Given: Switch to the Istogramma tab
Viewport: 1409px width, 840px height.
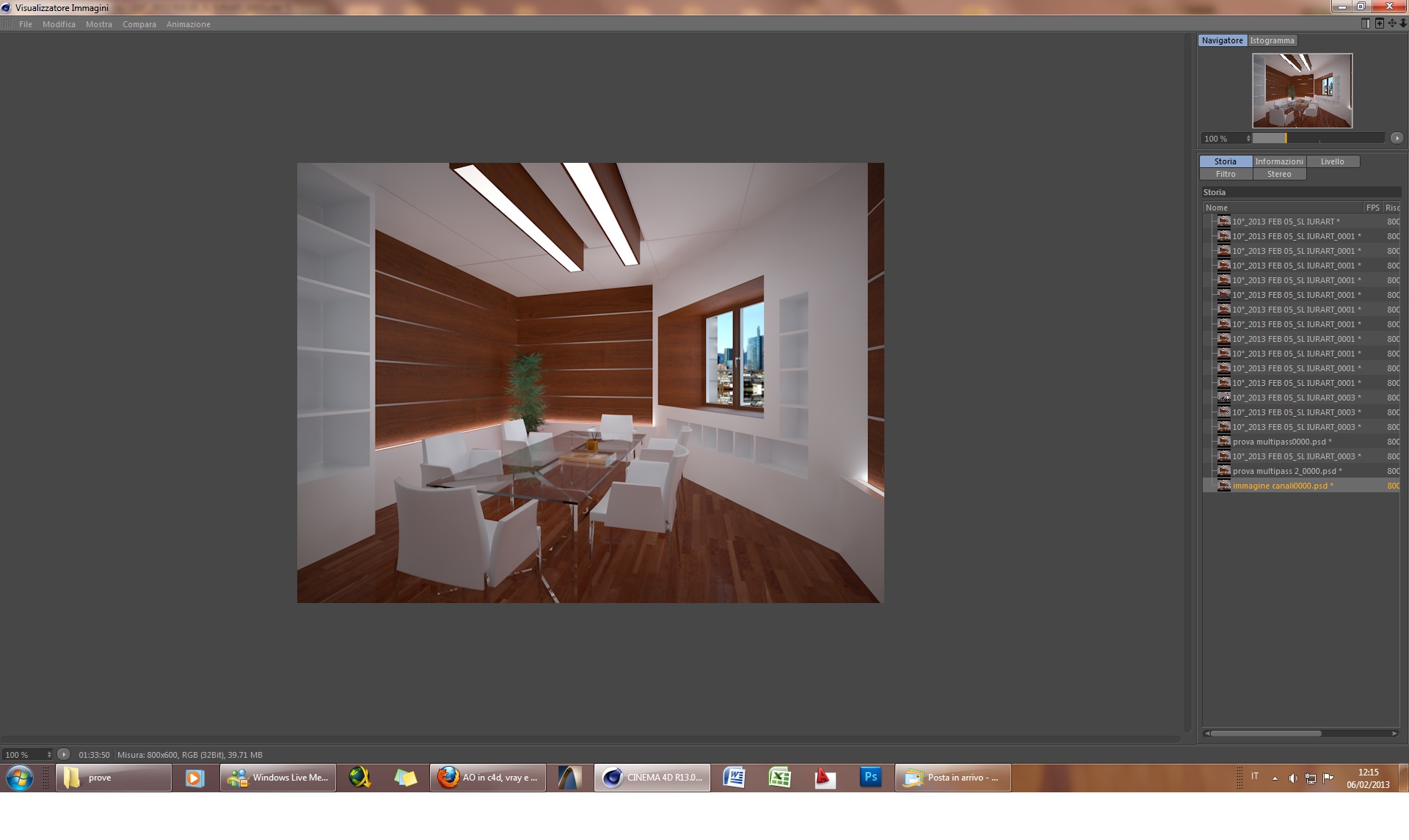Looking at the screenshot, I should 1272,40.
